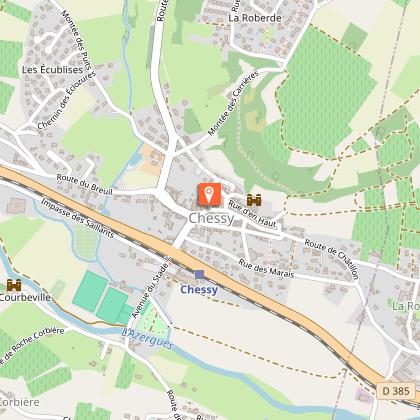The image size is (420, 420).
Task: Select the castle icon near Rue d'en Haut
Action: coord(254,200)
